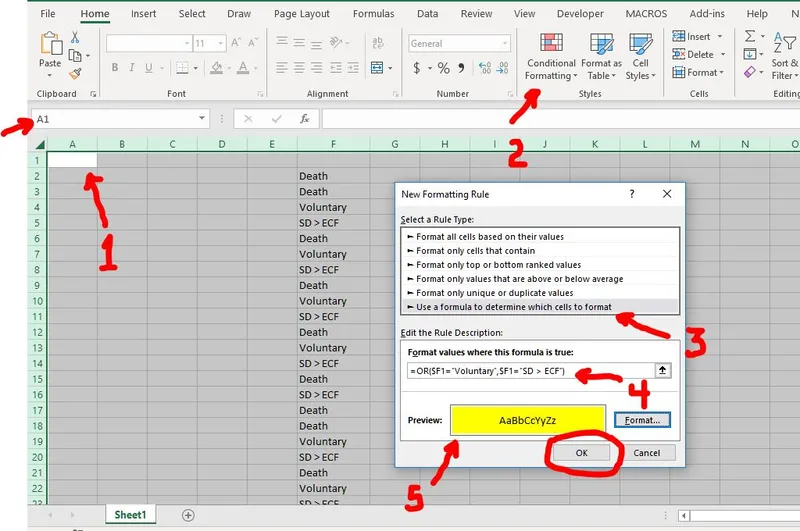Increase indent
The height and width of the screenshot is (531, 800).
point(353,67)
